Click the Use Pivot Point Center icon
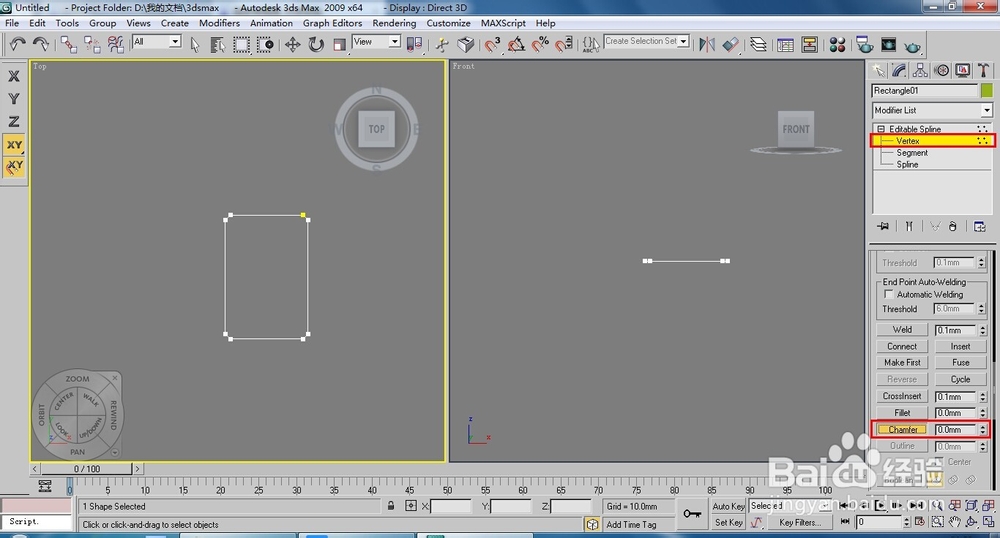 [415, 44]
